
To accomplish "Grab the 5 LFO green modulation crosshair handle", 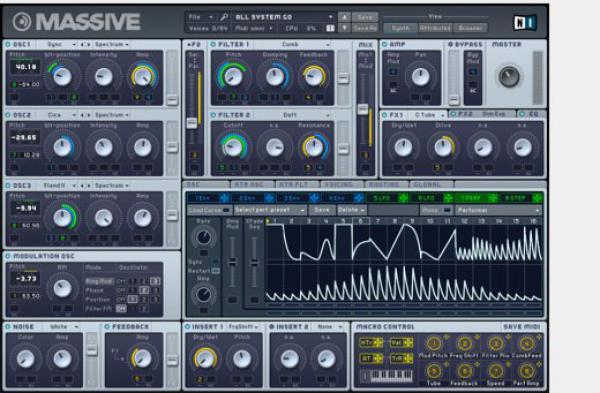I will pos(403,198).
